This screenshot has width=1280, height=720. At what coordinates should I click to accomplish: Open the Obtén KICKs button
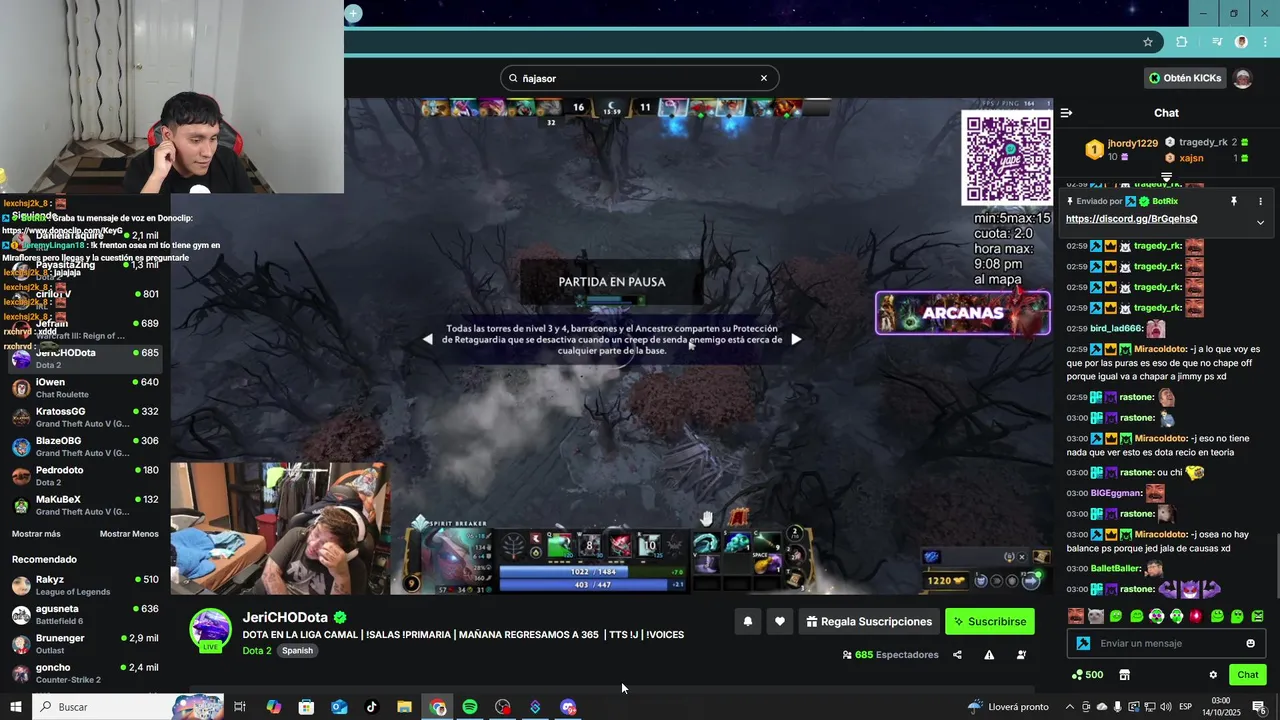tap(1186, 78)
